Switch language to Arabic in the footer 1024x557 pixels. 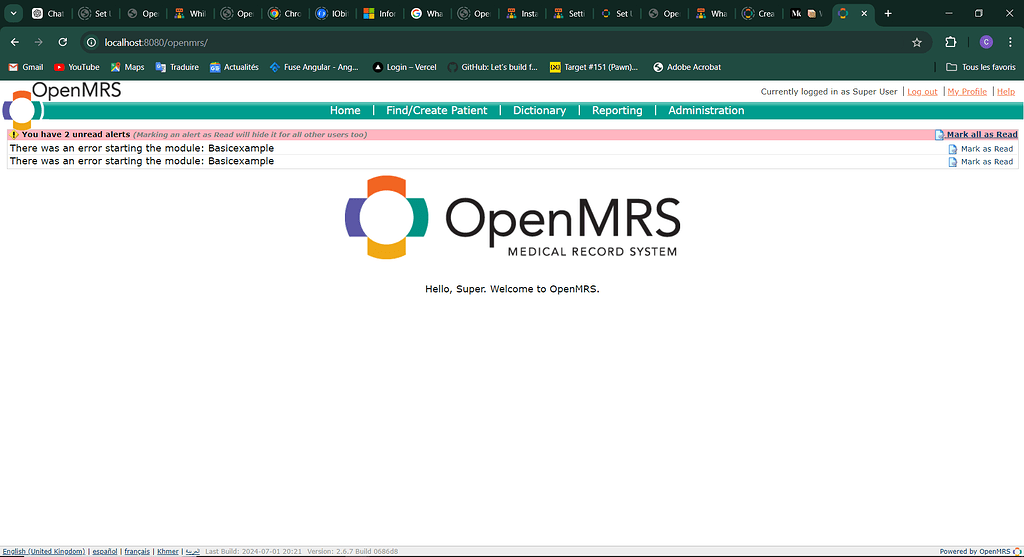[193, 552]
